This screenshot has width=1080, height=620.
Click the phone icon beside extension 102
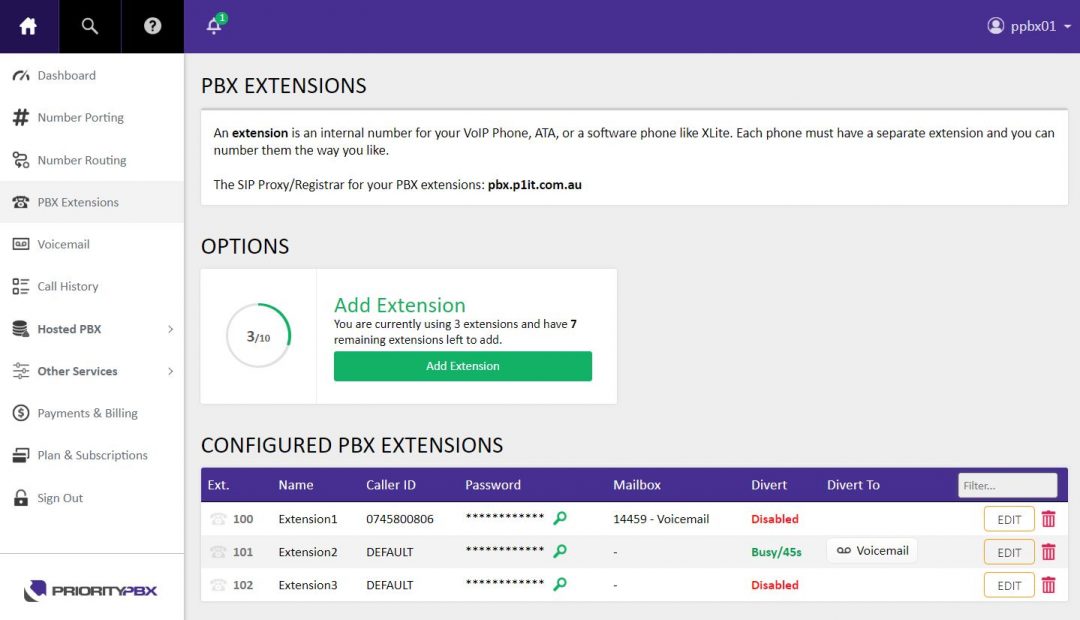click(218, 585)
